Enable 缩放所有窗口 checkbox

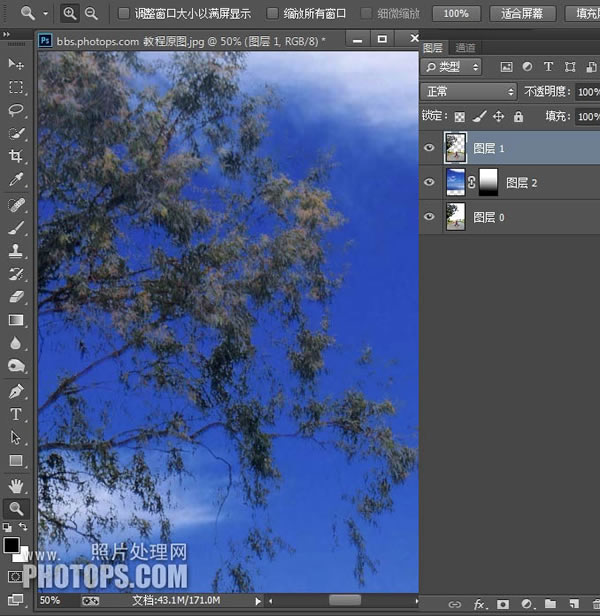(272, 14)
